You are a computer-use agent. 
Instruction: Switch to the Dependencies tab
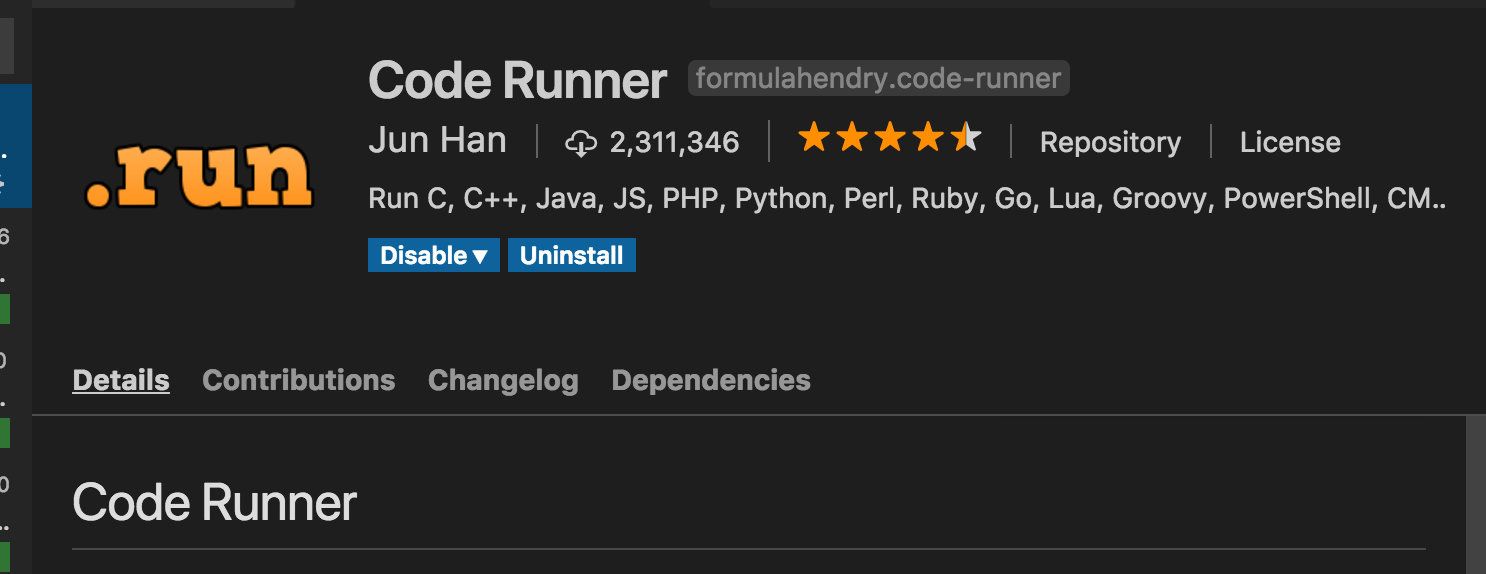(x=711, y=381)
